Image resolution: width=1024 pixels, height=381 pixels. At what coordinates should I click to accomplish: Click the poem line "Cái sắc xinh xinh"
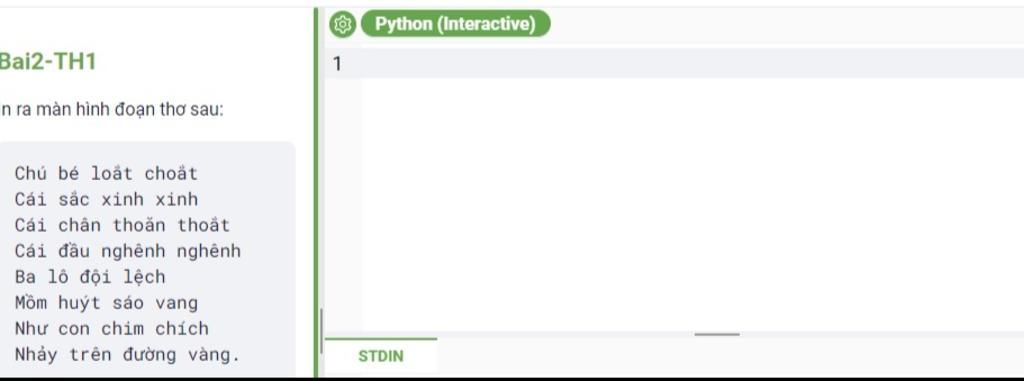point(106,199)
